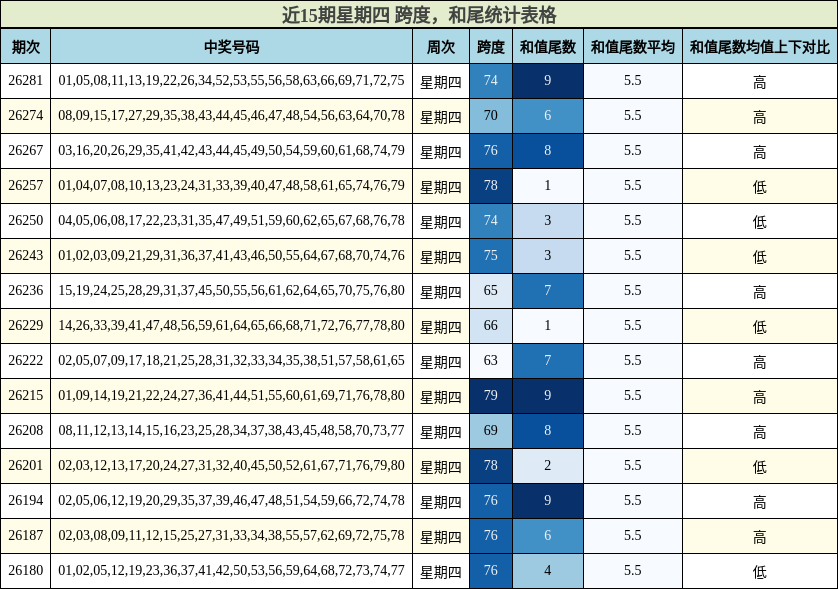The image size is (838, 589).
Task: Click span value 69 in row 26208
Action: pyautogui.click(x=491, y=431)
